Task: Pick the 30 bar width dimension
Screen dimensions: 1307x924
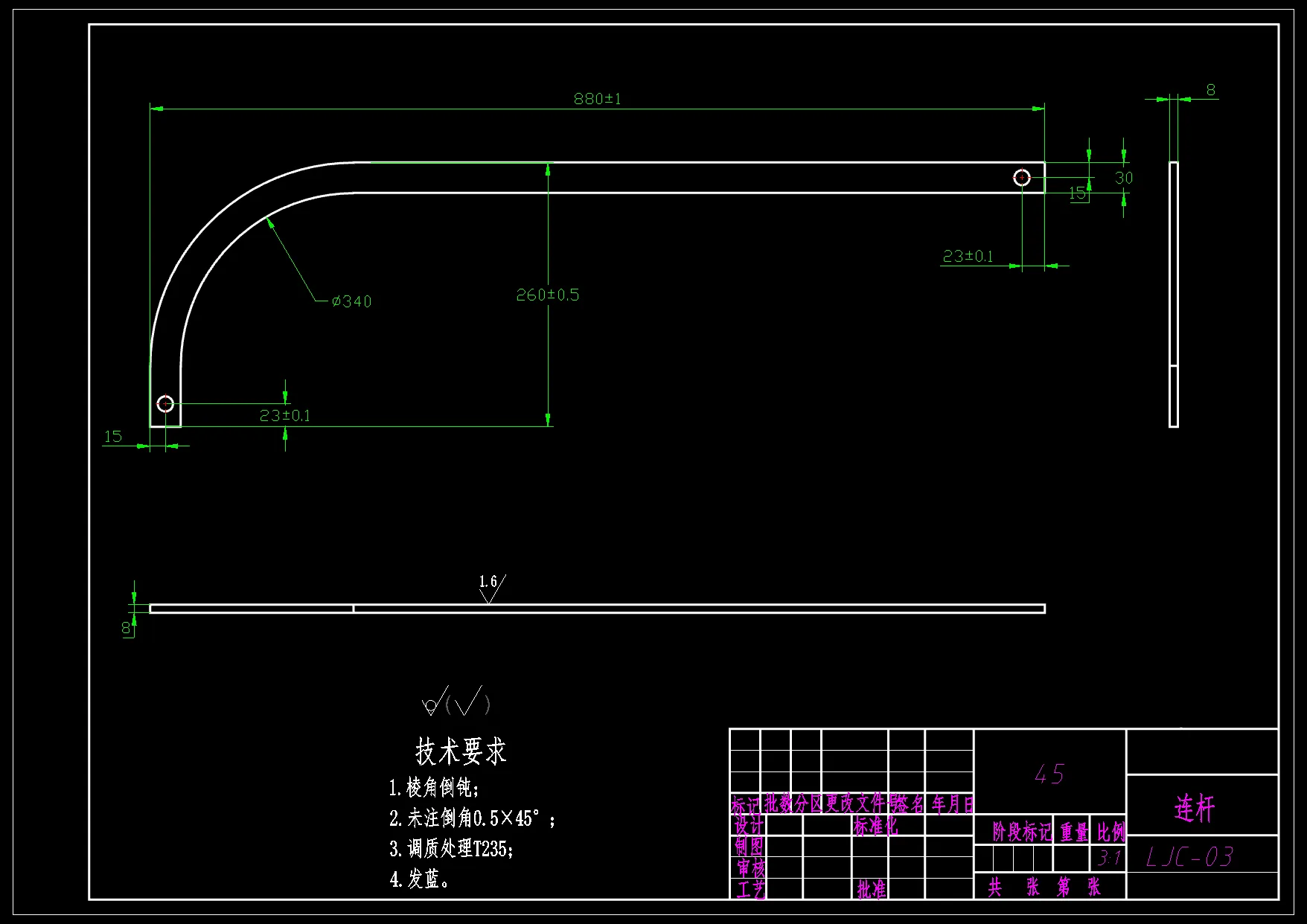Action: tap(1124, 178)
